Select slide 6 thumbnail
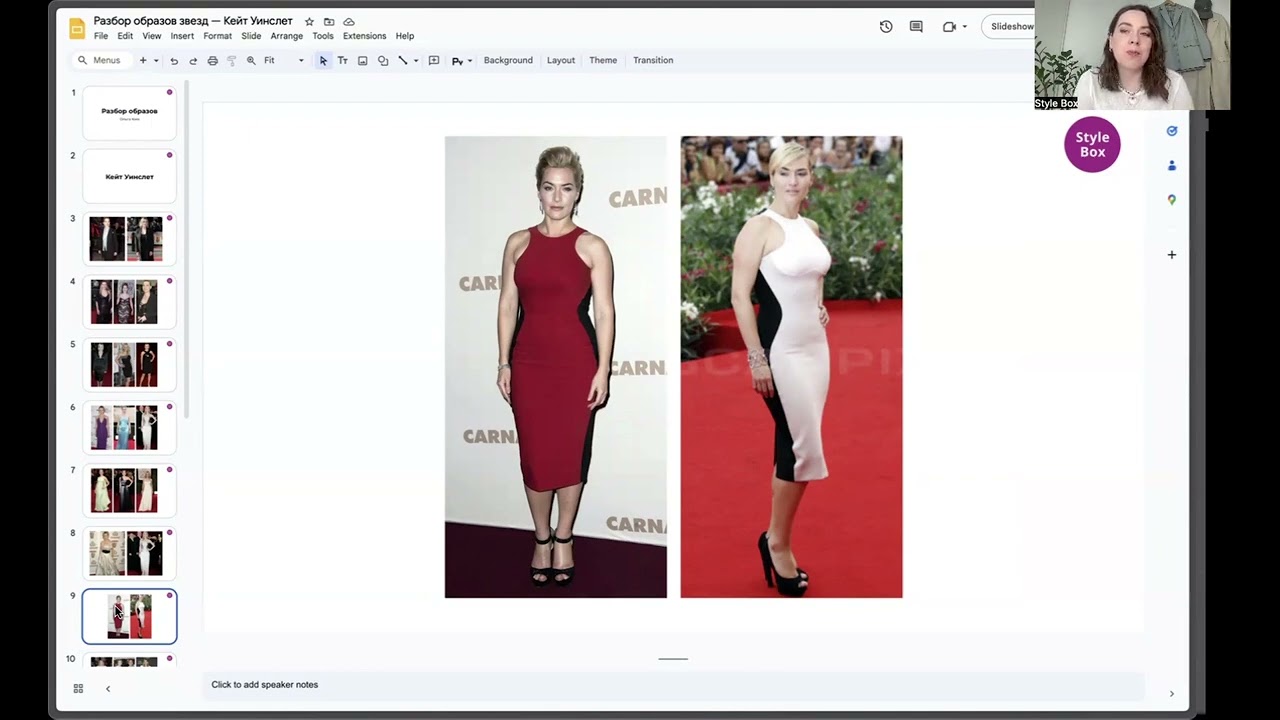 click(129, 428)
